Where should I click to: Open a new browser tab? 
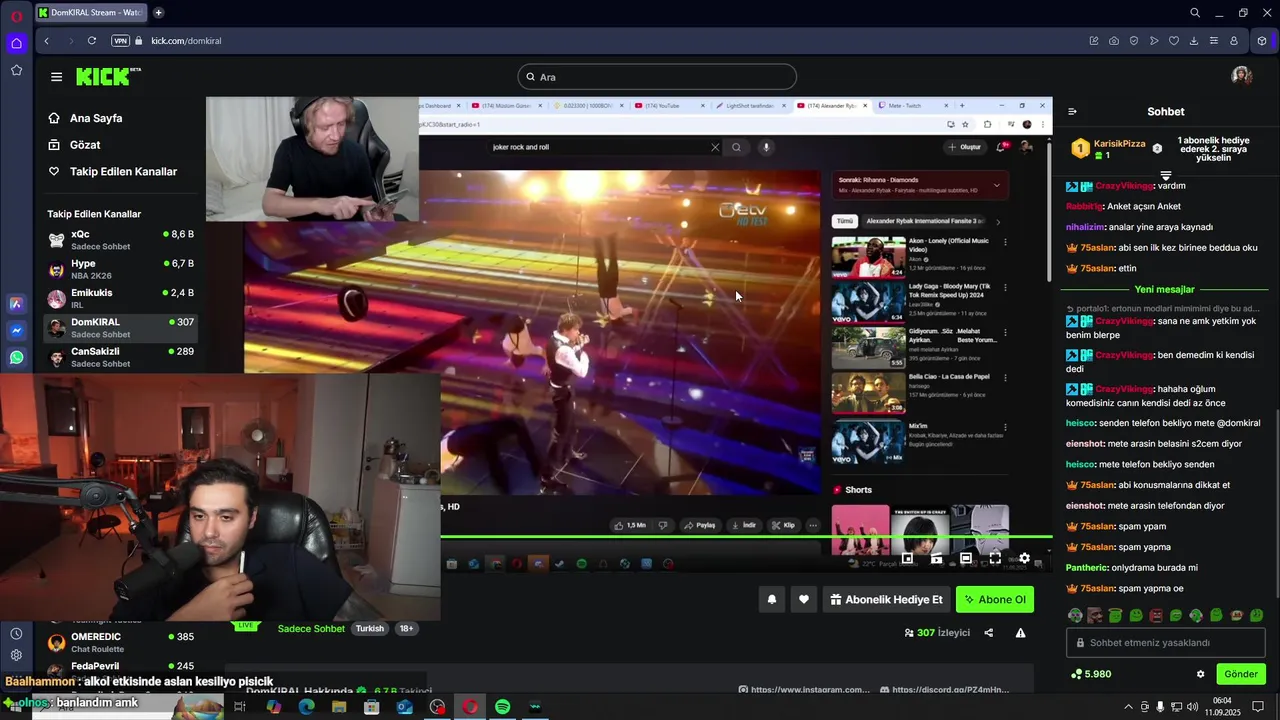[x=158, y=13]
